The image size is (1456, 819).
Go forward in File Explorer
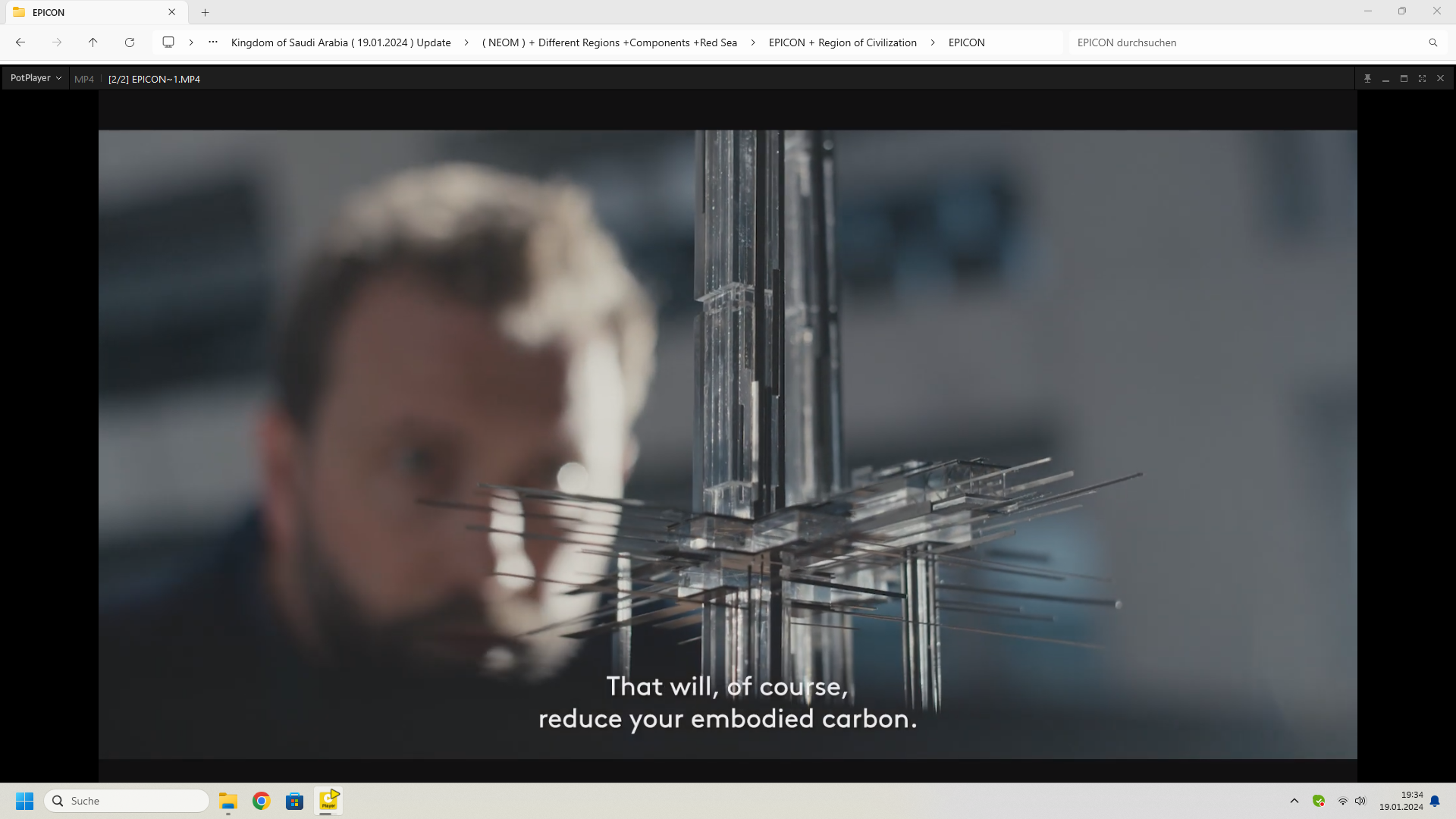(x=57, y=42)
